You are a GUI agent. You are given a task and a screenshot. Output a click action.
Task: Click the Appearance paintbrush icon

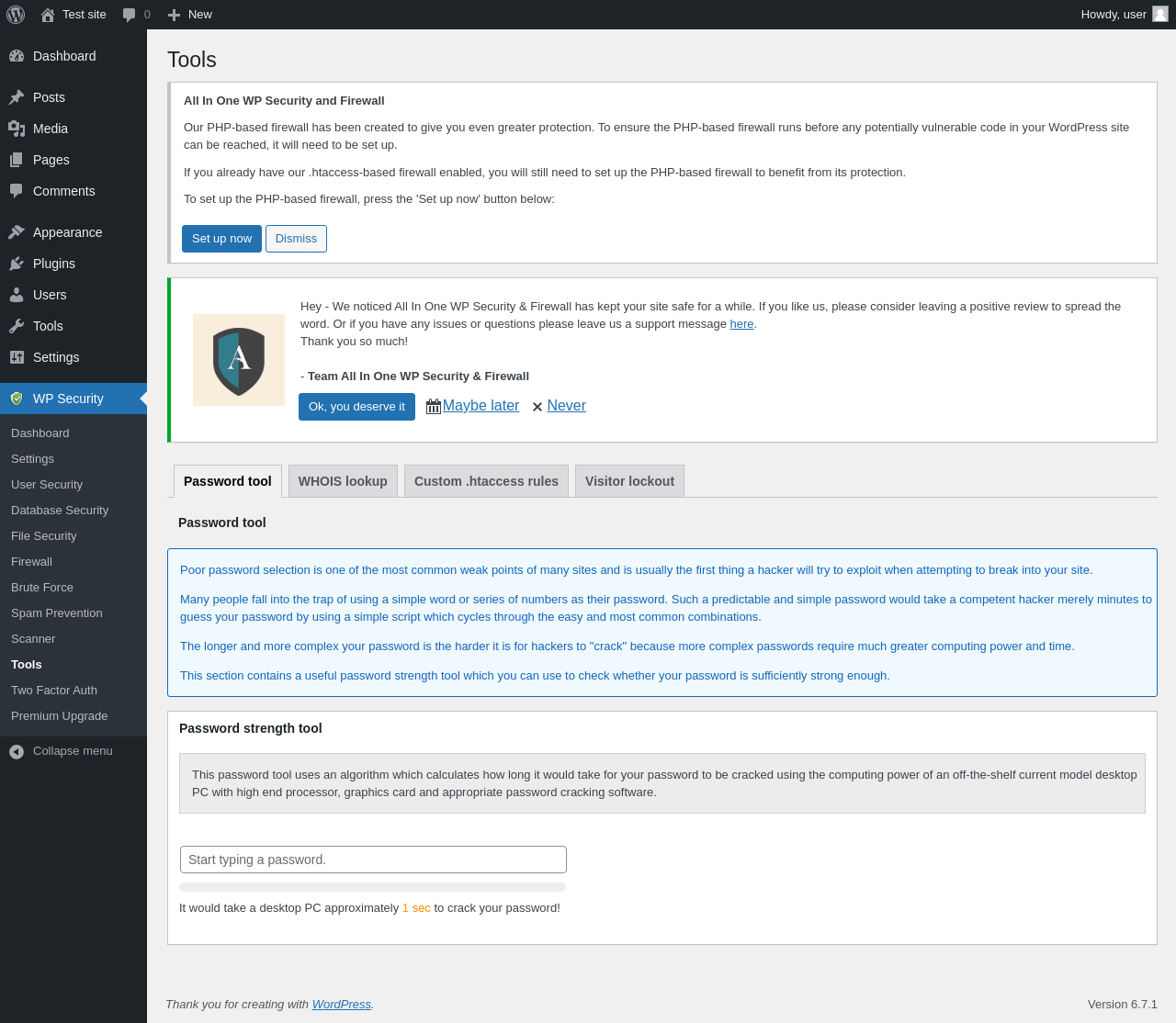tap(17, 232)
